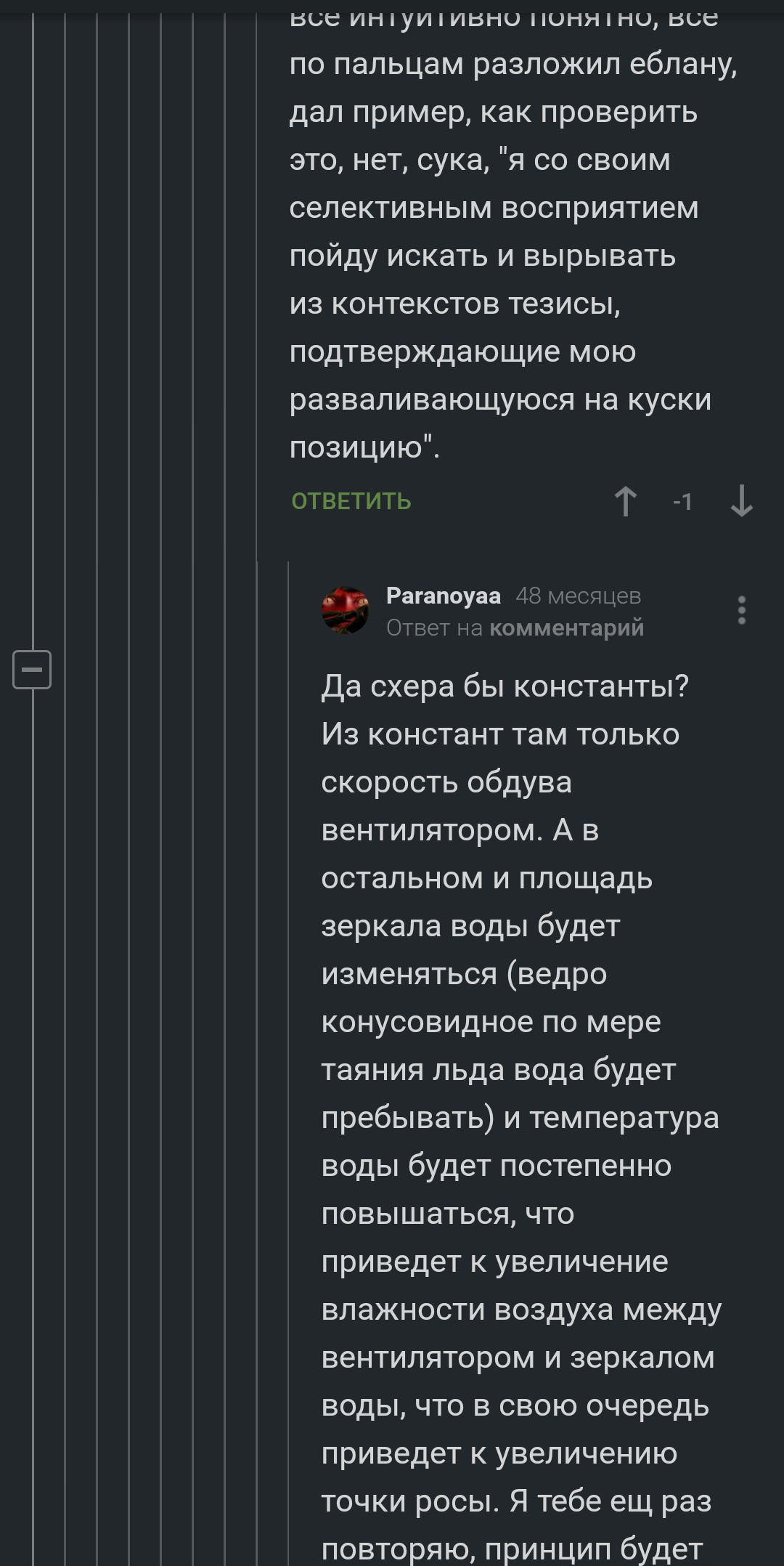784x1566 pixels.
Task: Tap the "Ответ на" label
Action: coord(434,628)
